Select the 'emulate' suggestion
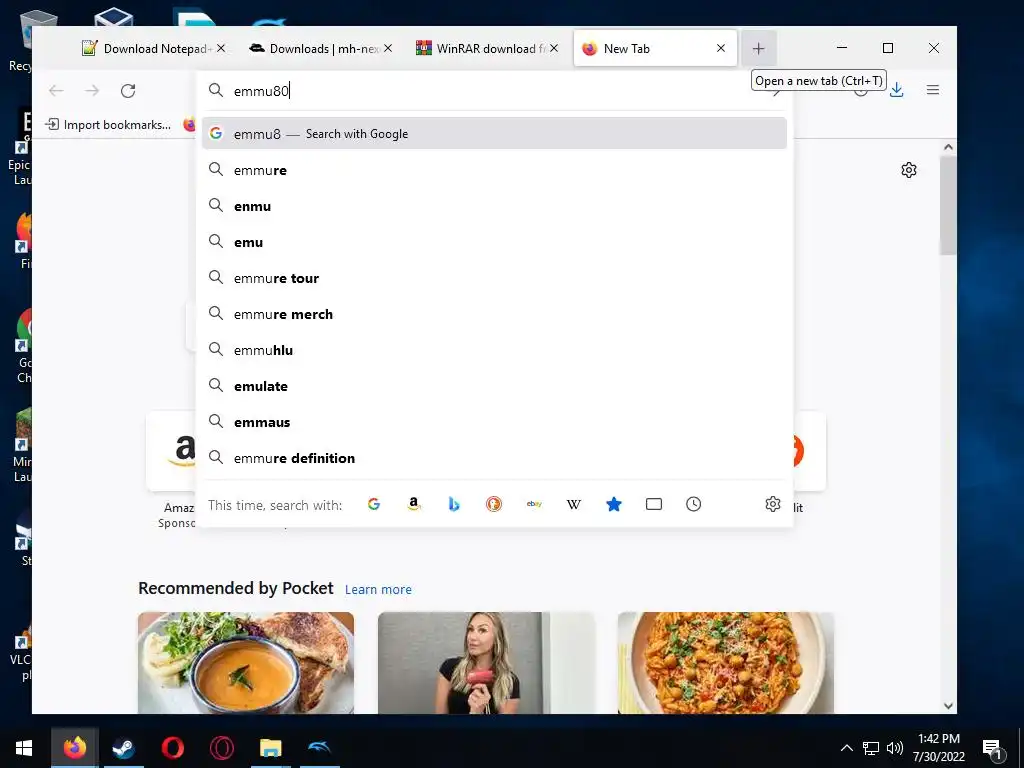This screenshot has width=1024, height=768. [x=494, y=386]
